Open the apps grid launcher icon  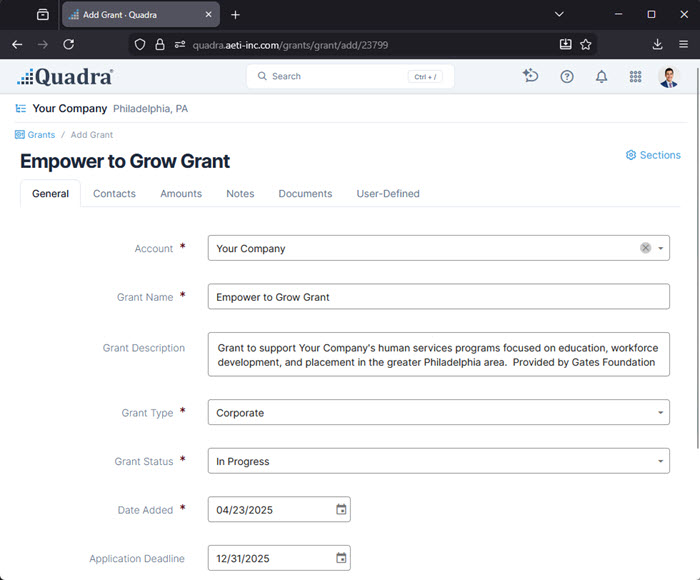point(635,77)
